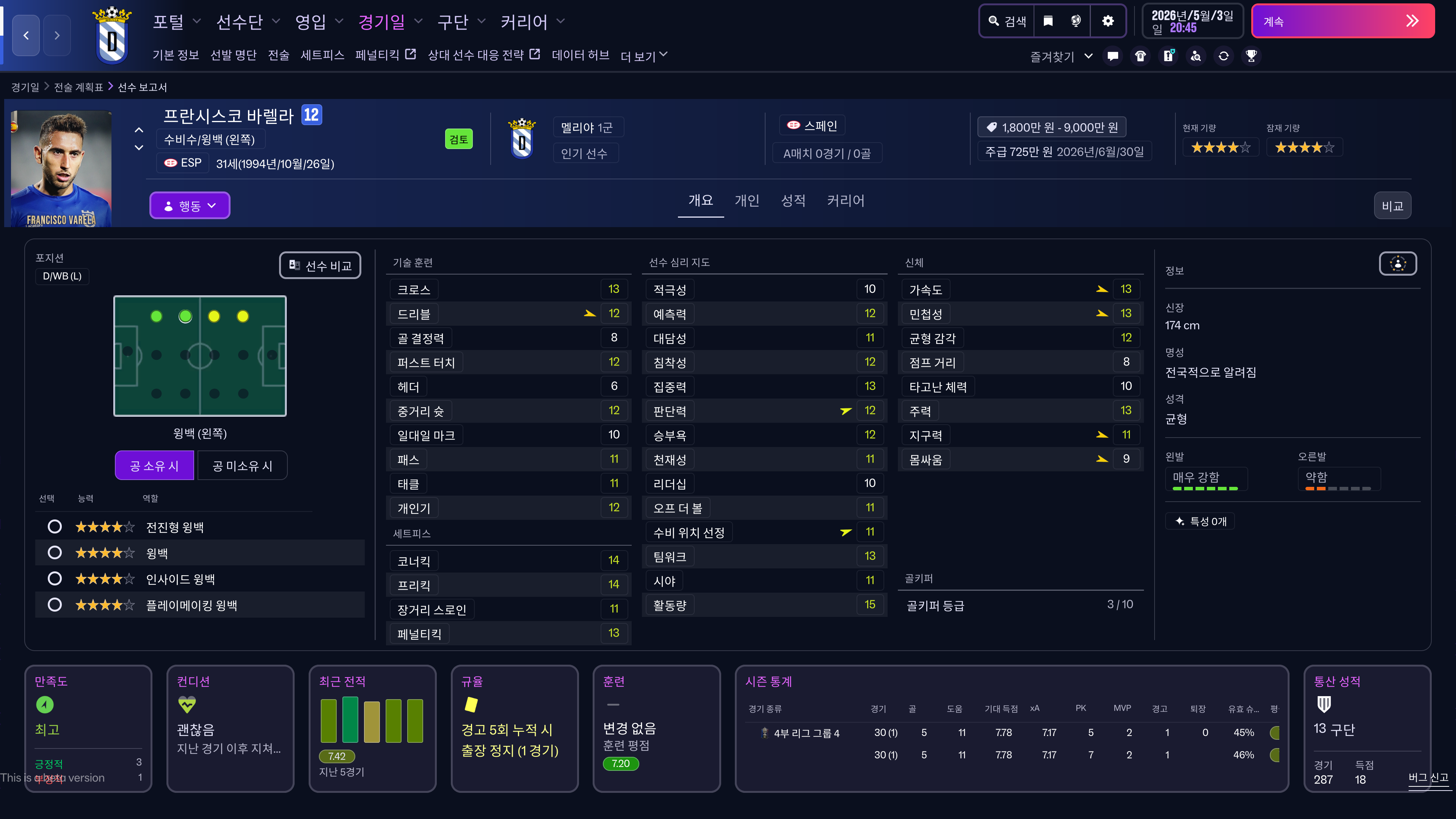Open the player search scouting icon

coord(1196,56)
